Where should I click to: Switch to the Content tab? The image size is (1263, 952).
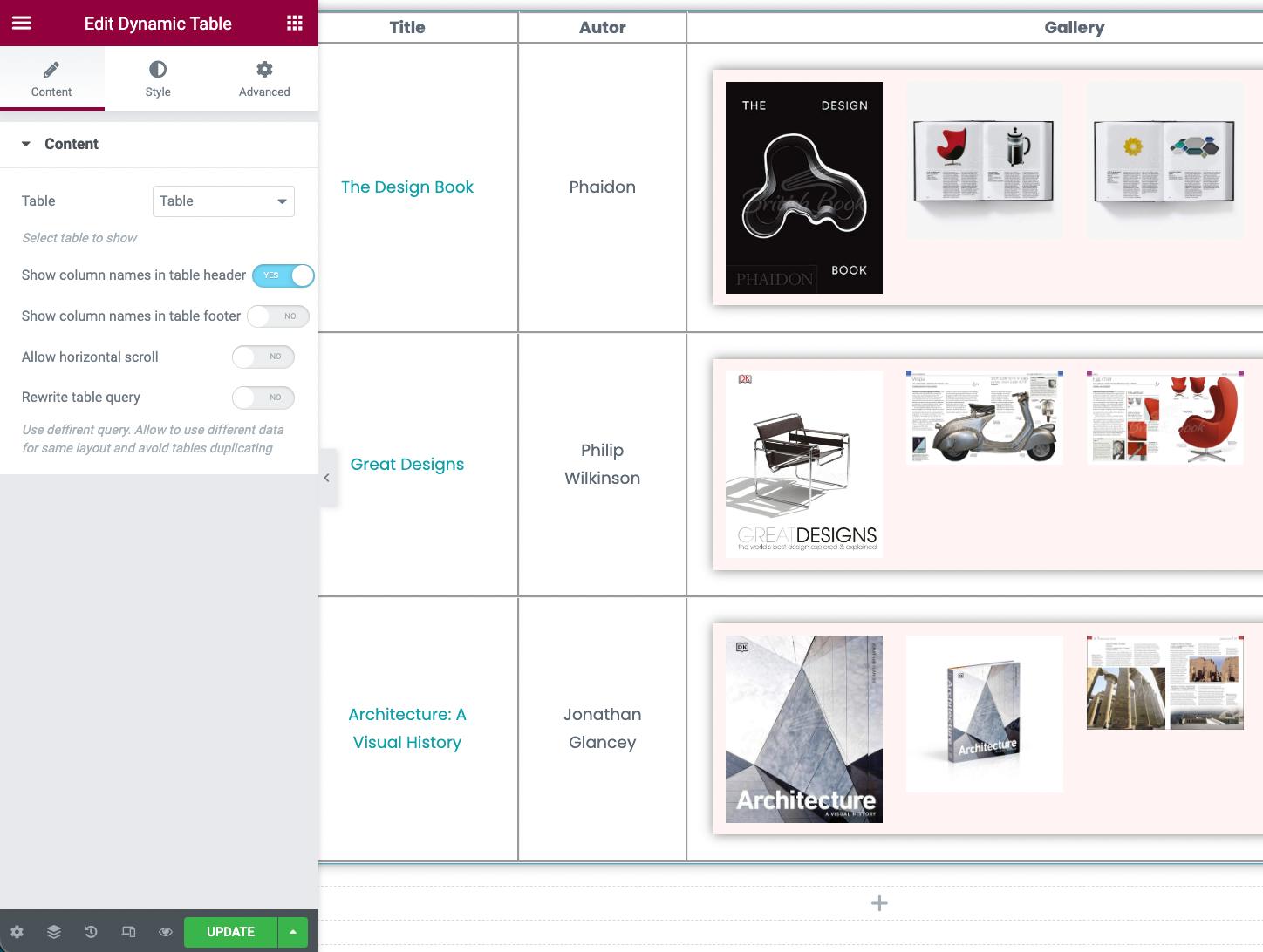51,78
